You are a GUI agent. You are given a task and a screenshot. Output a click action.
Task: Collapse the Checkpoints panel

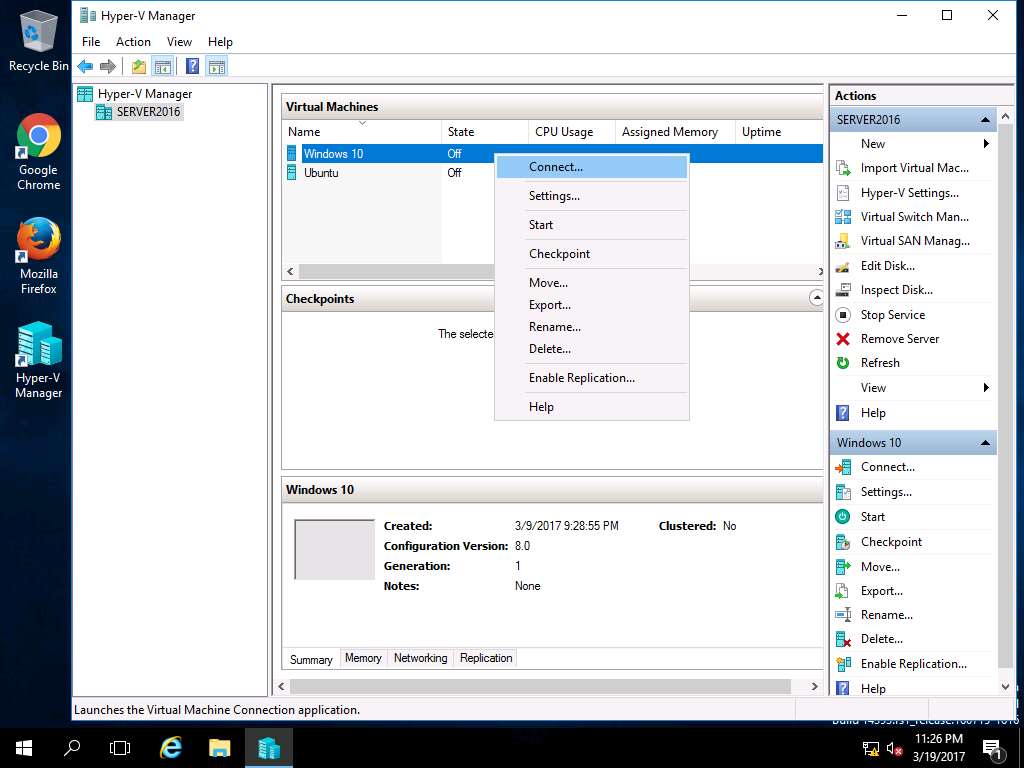click(816, 298)
